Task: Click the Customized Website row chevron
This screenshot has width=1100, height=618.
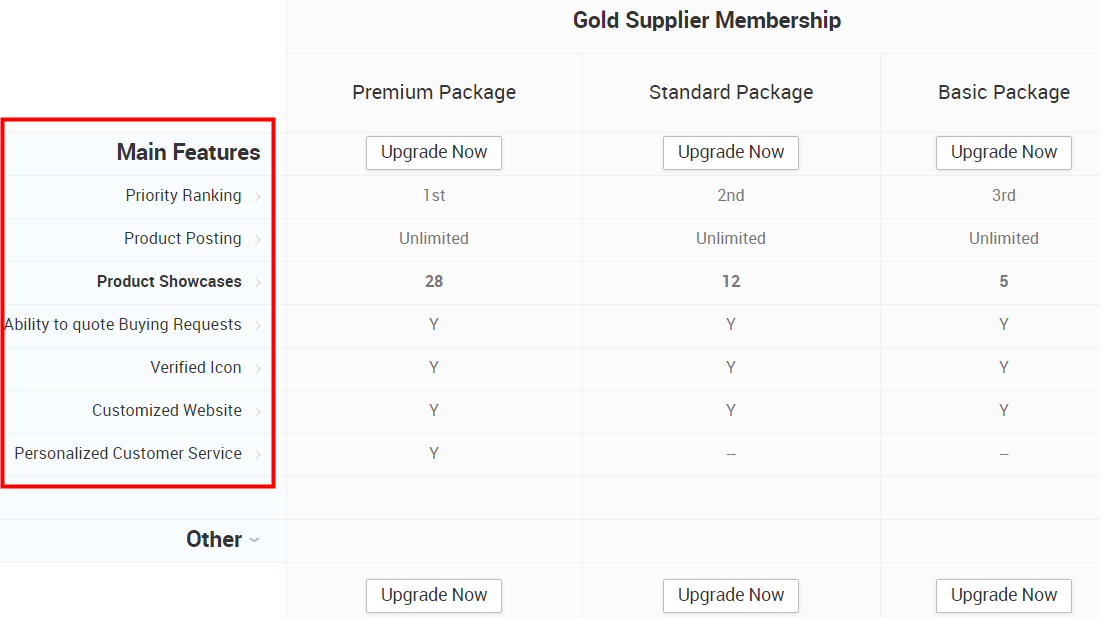Action: pyautogui.click(x=258, y=411)
